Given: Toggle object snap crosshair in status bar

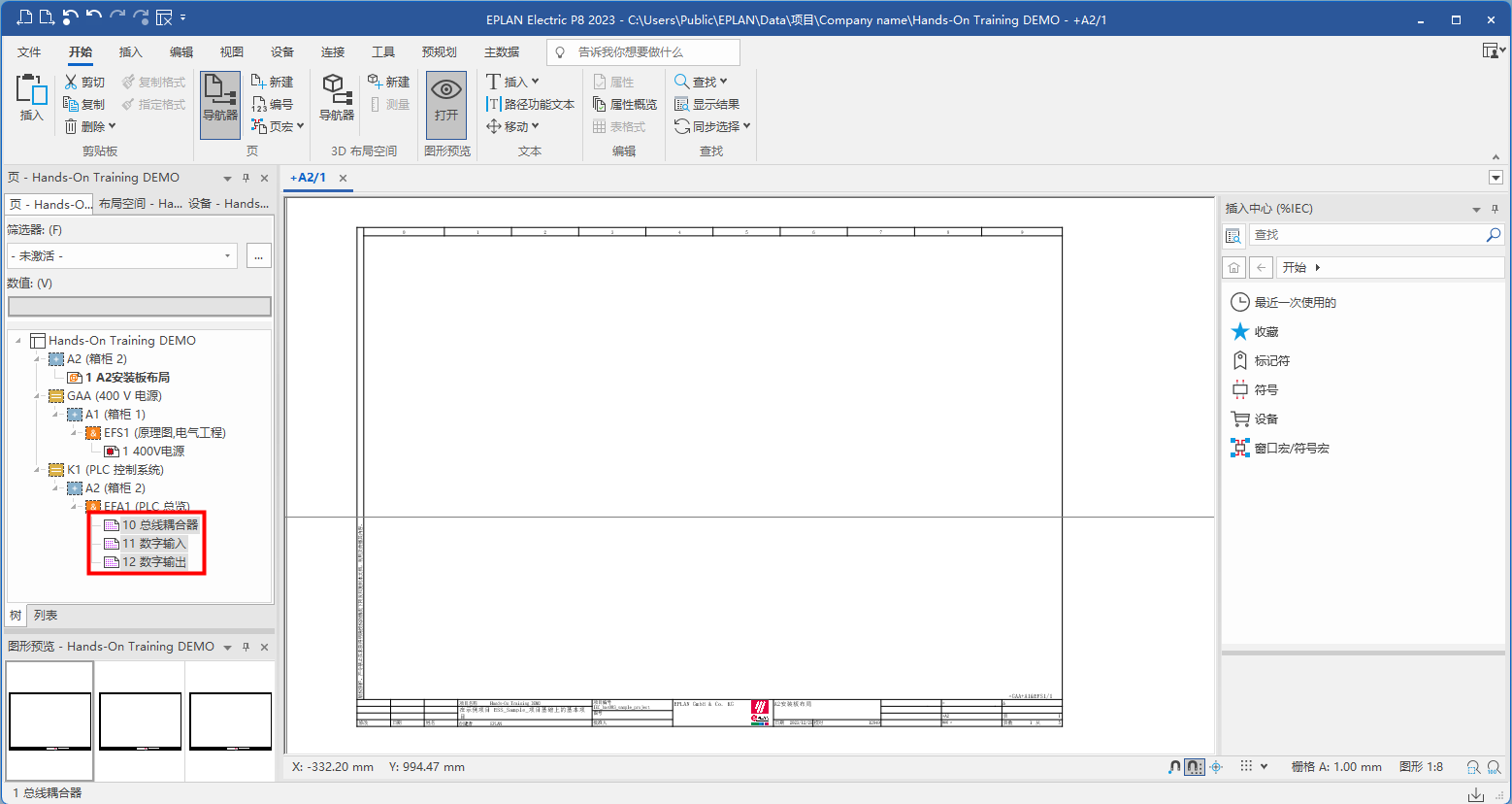Looking at the screenshot, I should point(1217,767).
